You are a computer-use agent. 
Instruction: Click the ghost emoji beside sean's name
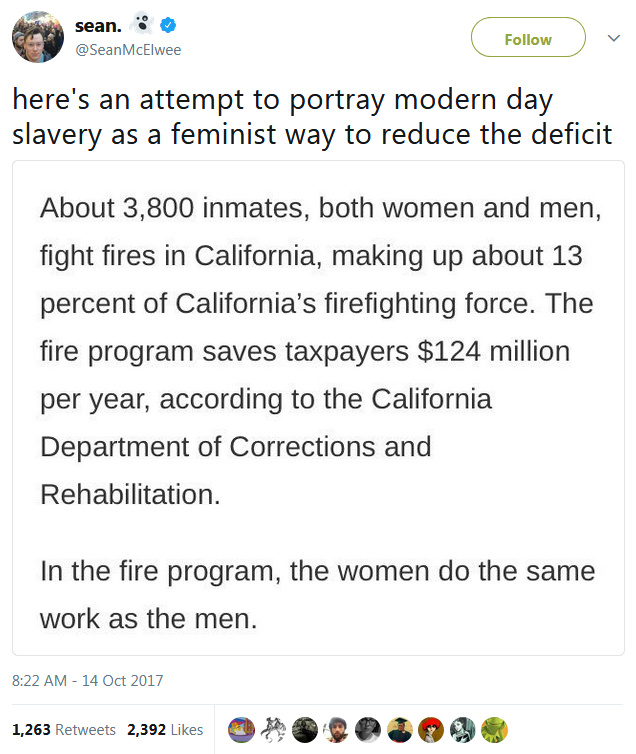point(142,24)
